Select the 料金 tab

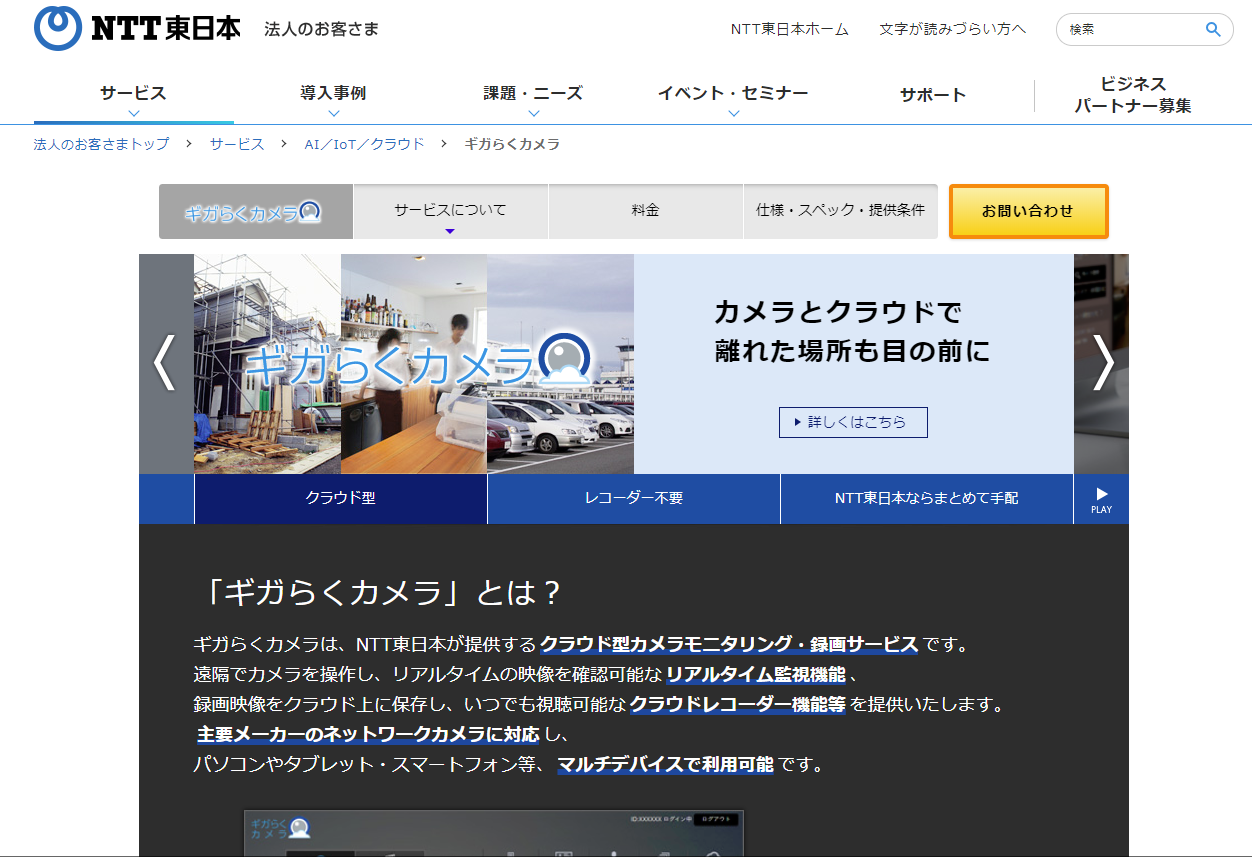[x=645, y=211]
